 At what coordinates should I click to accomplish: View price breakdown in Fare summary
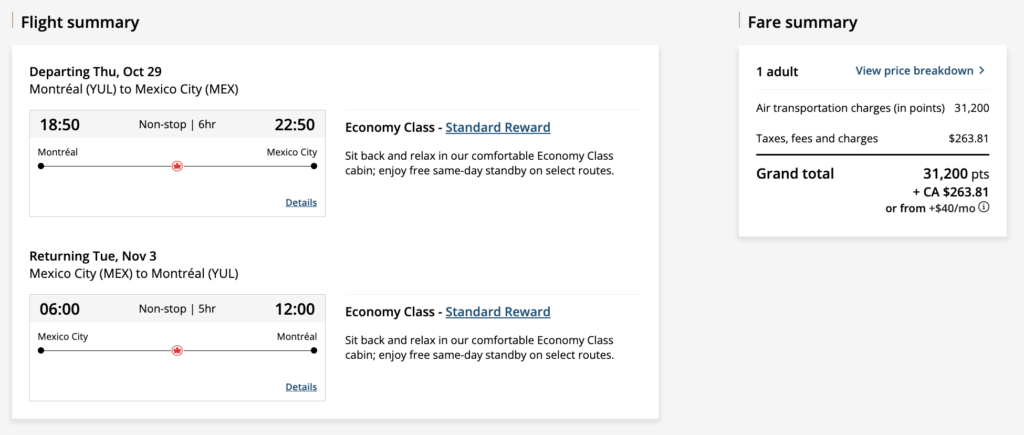click(914, 71)
